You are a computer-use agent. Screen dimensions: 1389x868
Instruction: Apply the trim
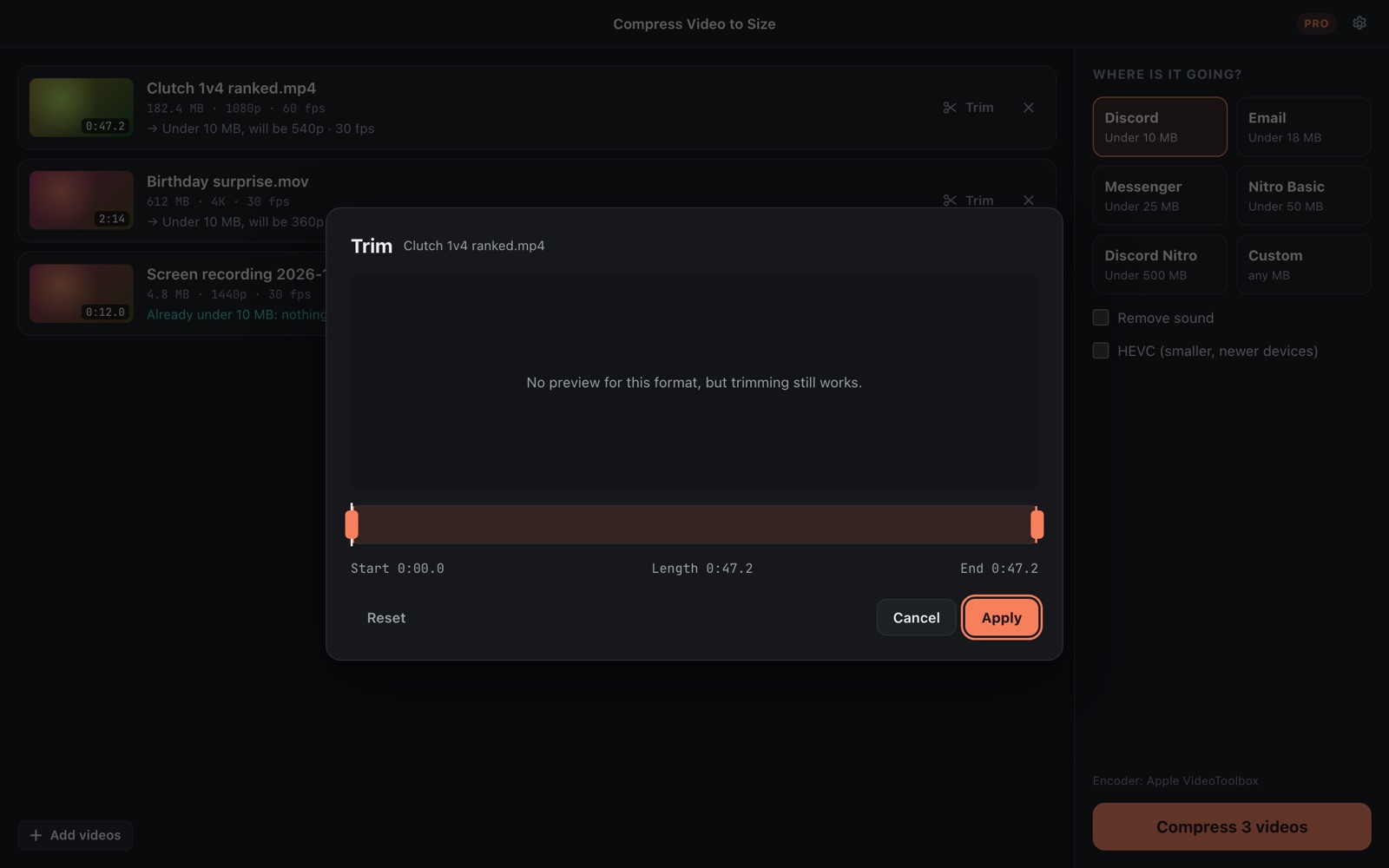1002,618
